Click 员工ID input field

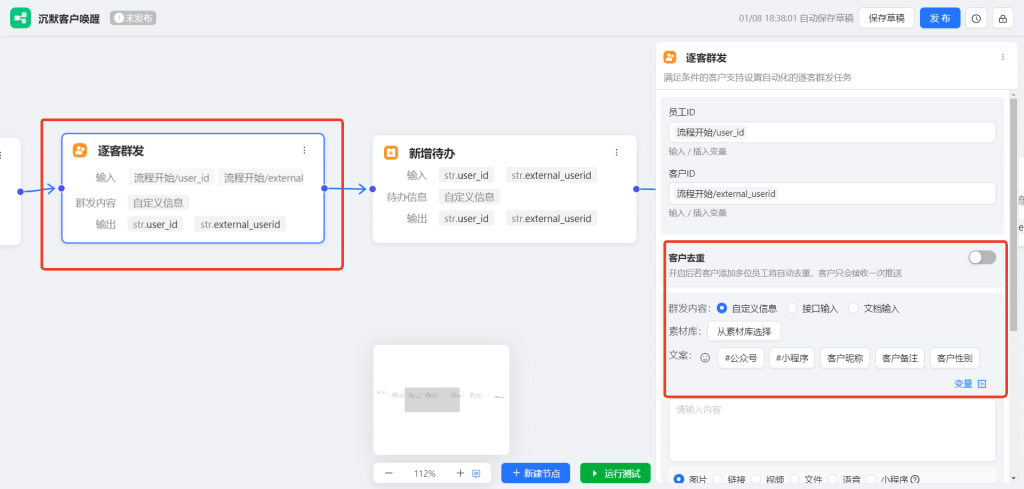point(833,132)
